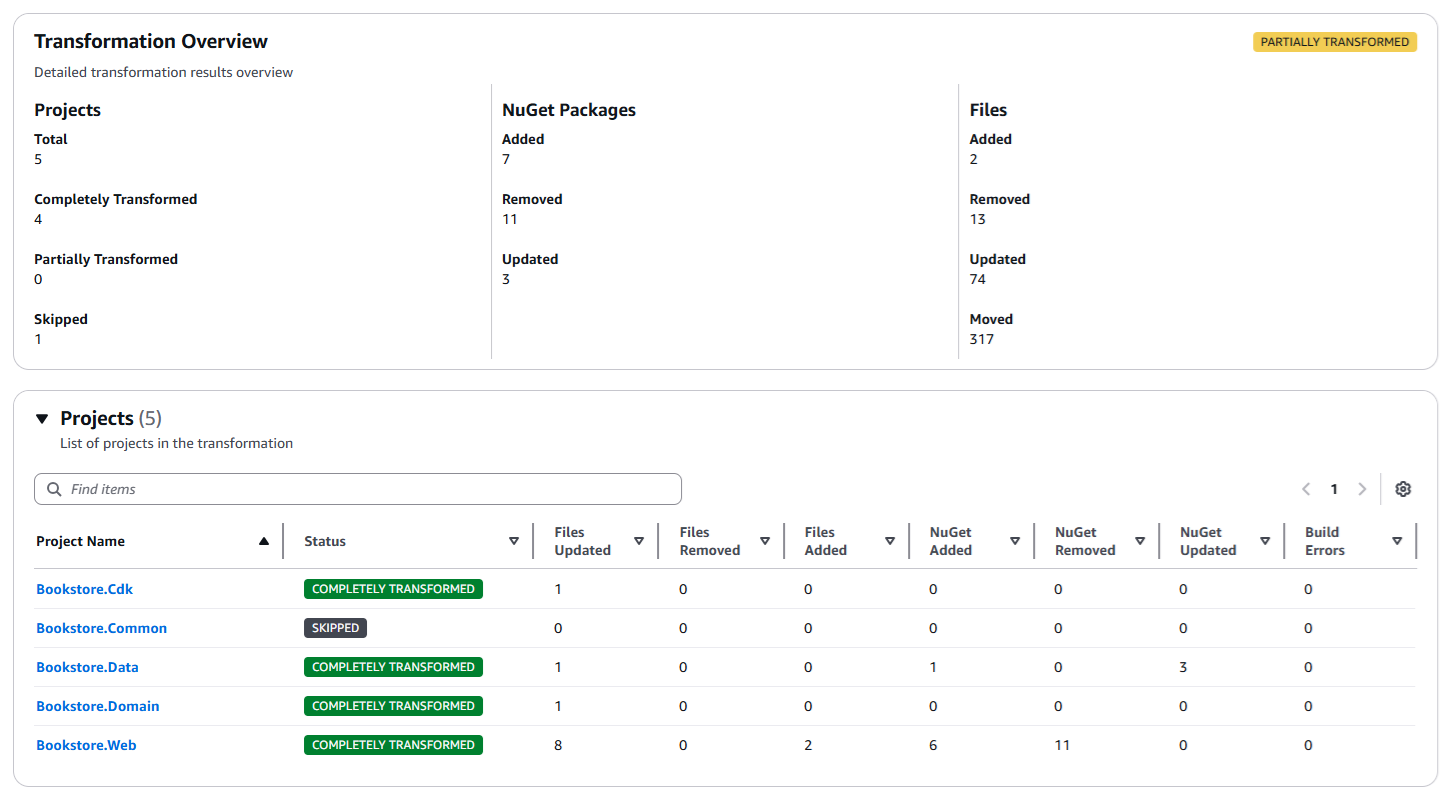This screenshot has width=1449, height=799.
Task: Click the previous page chevron arrow
Action: pos(1306,488)
